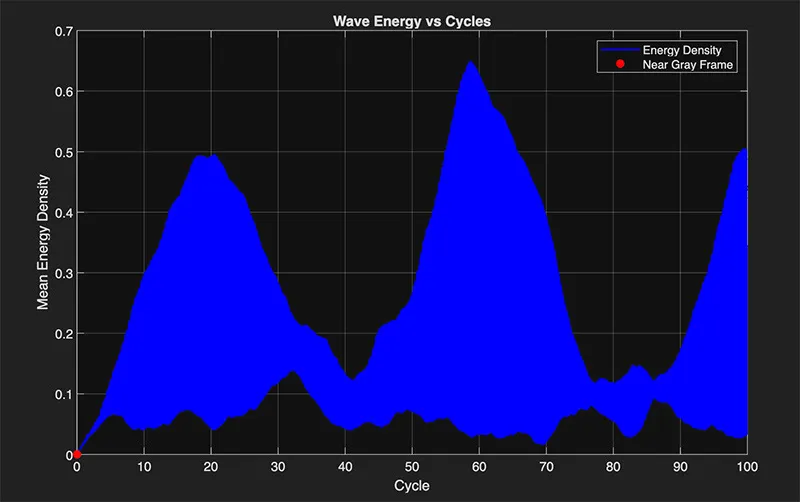This screenshot has width=800, height=502.
Task: Click the red Near Gray Frame legend dot
Action: click(619, 65)
